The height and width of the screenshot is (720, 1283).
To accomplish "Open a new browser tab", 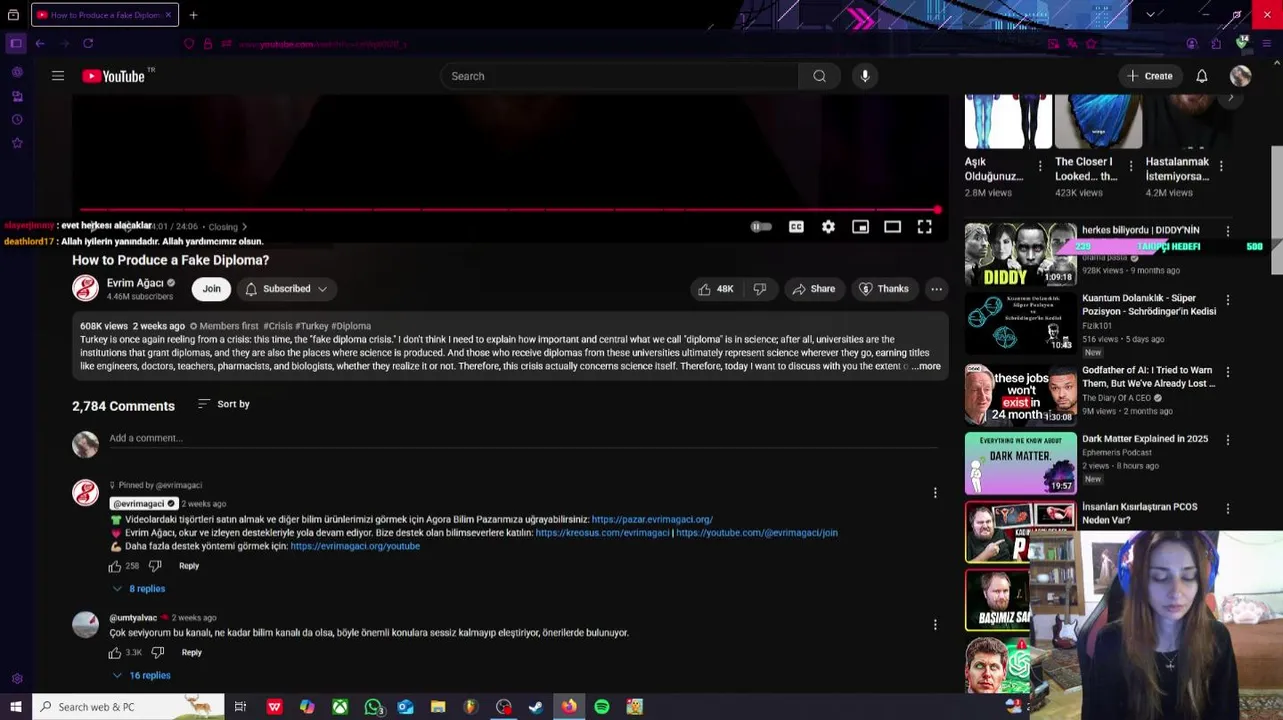I will click(193, 15).
